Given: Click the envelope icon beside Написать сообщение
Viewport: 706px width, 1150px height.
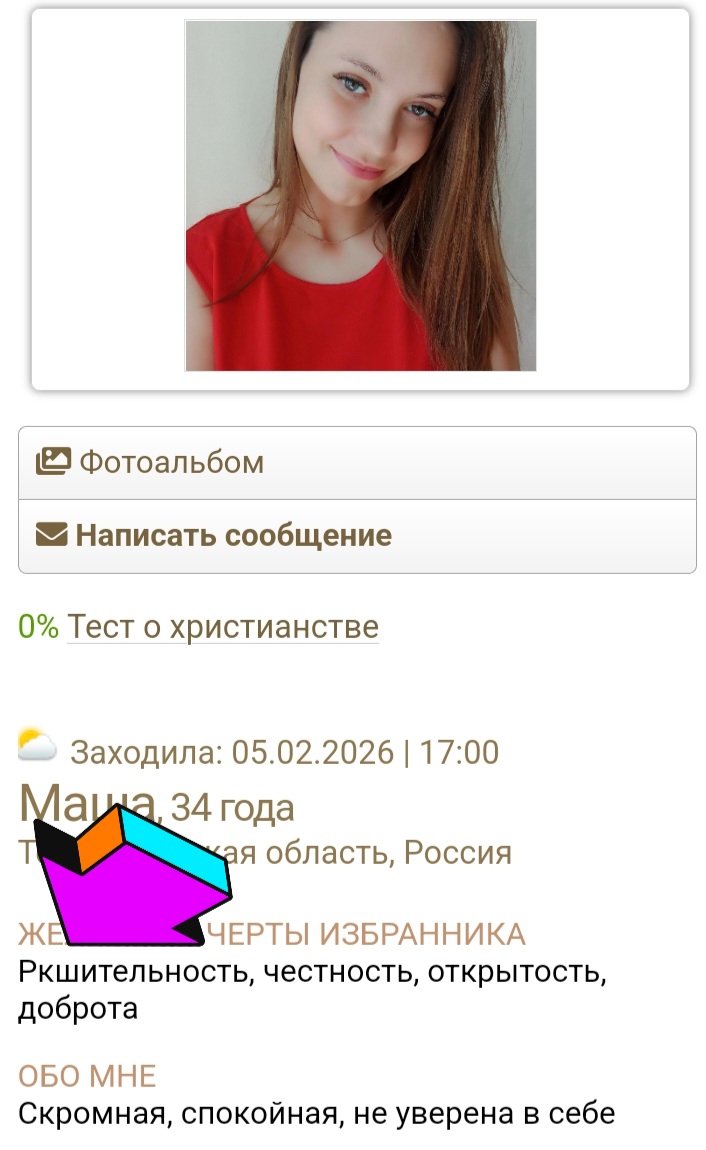Looking at the screenshot, I should pos(51,535).
